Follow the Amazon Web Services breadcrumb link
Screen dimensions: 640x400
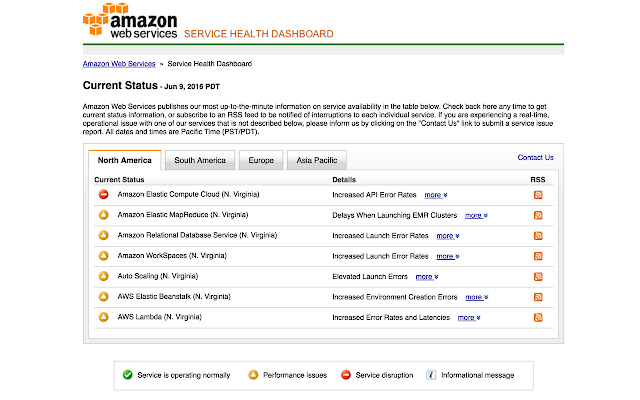click(119, 64)
